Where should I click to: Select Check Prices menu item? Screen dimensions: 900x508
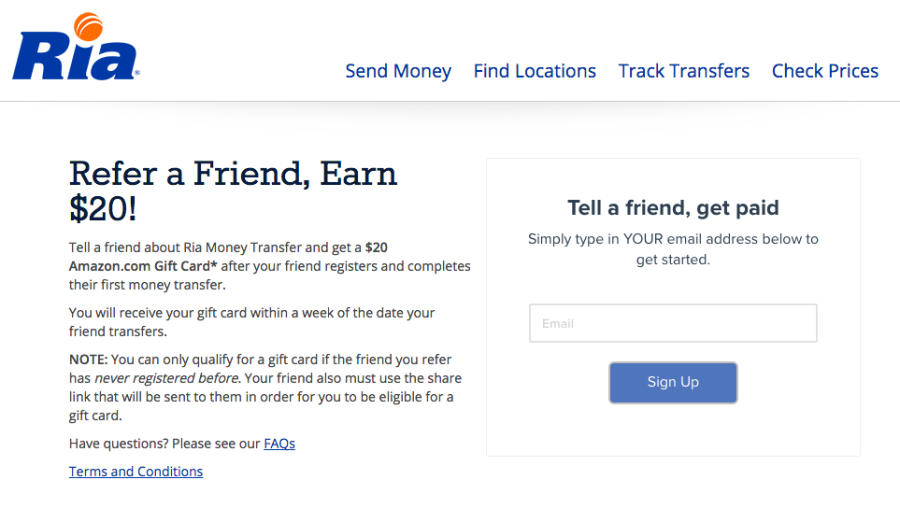point(824,71)
